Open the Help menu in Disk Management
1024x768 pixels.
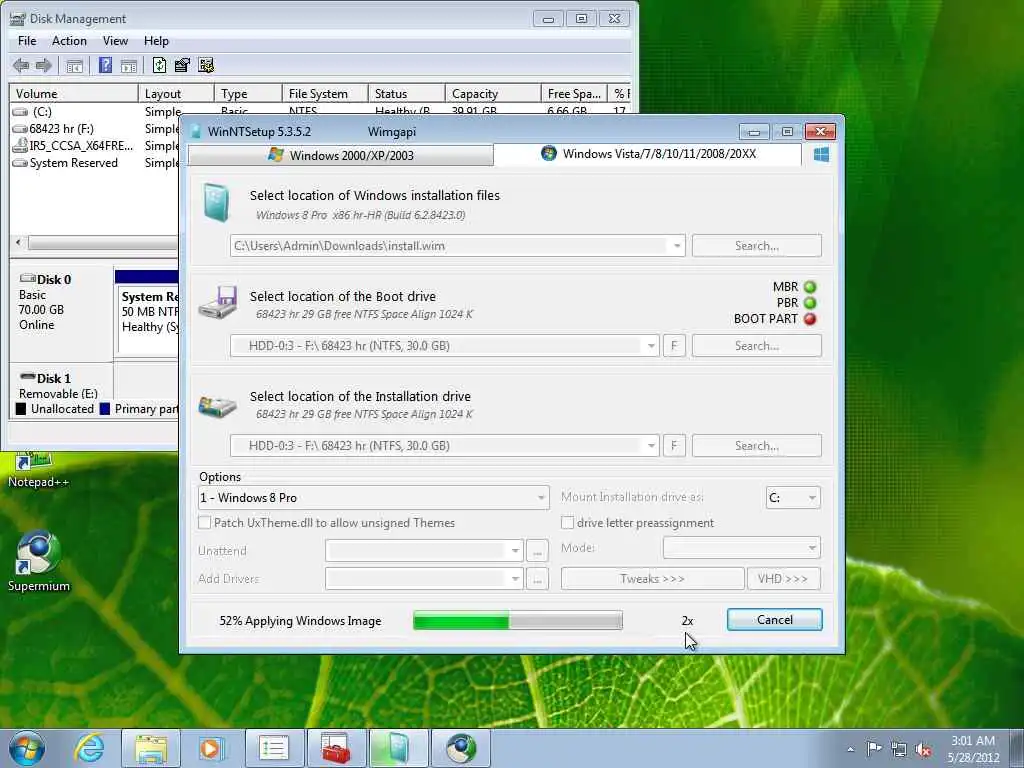(156, 40)
